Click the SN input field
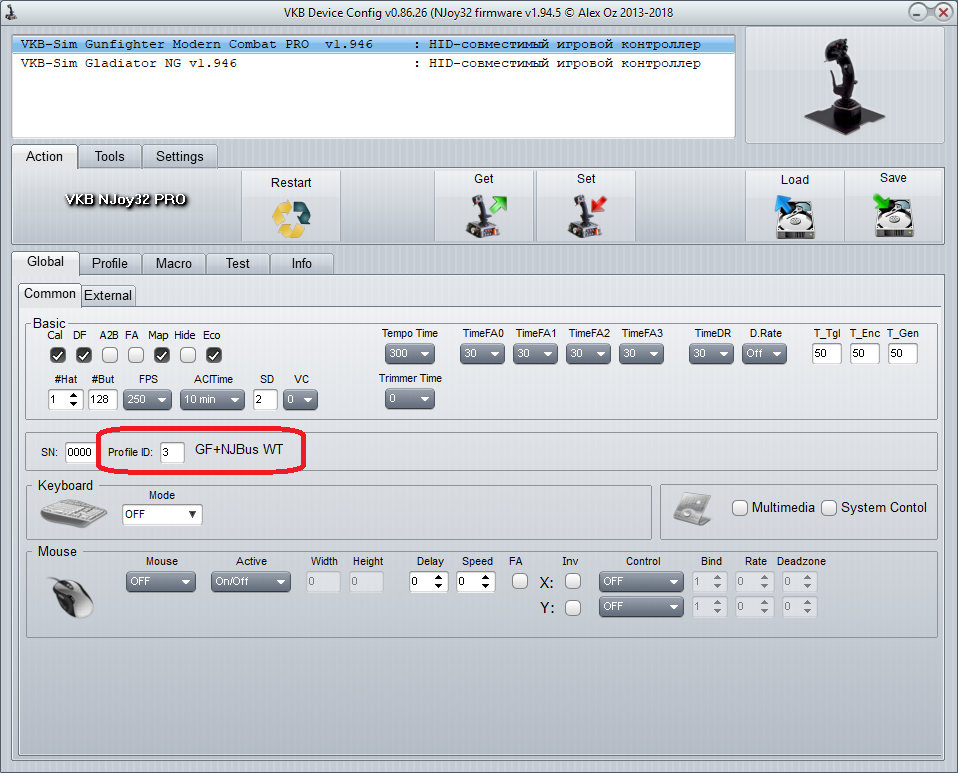This screenshot has width=958, height=773. click(79, 452)
